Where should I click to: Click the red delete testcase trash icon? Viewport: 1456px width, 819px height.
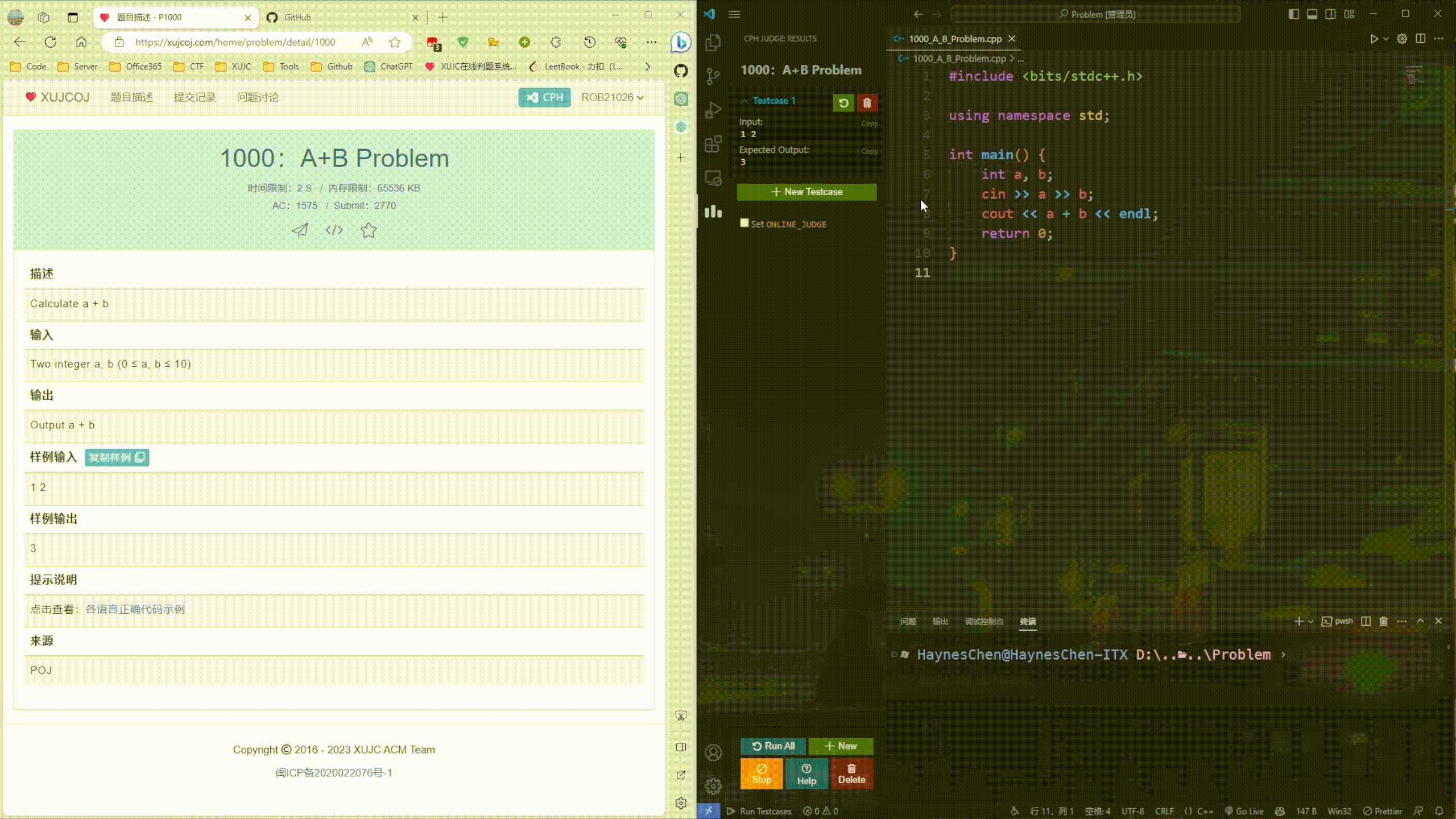coord(867,103)
